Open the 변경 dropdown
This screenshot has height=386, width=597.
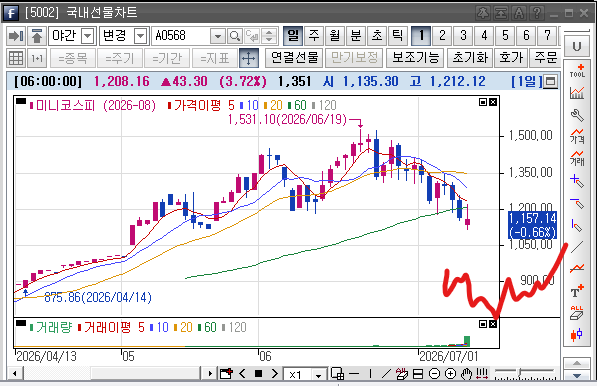pos(140,36)
